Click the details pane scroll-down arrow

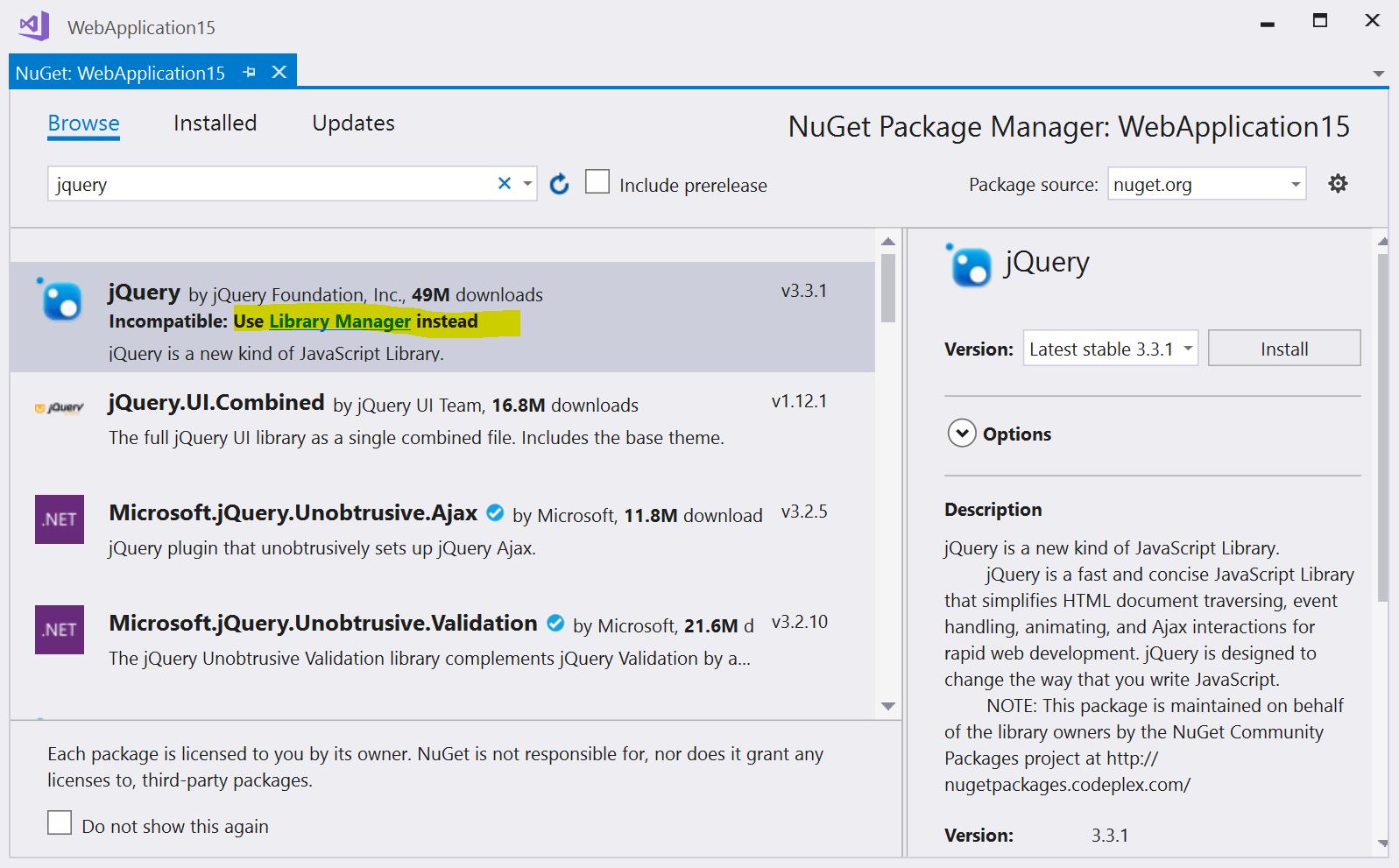point(1382,843)
